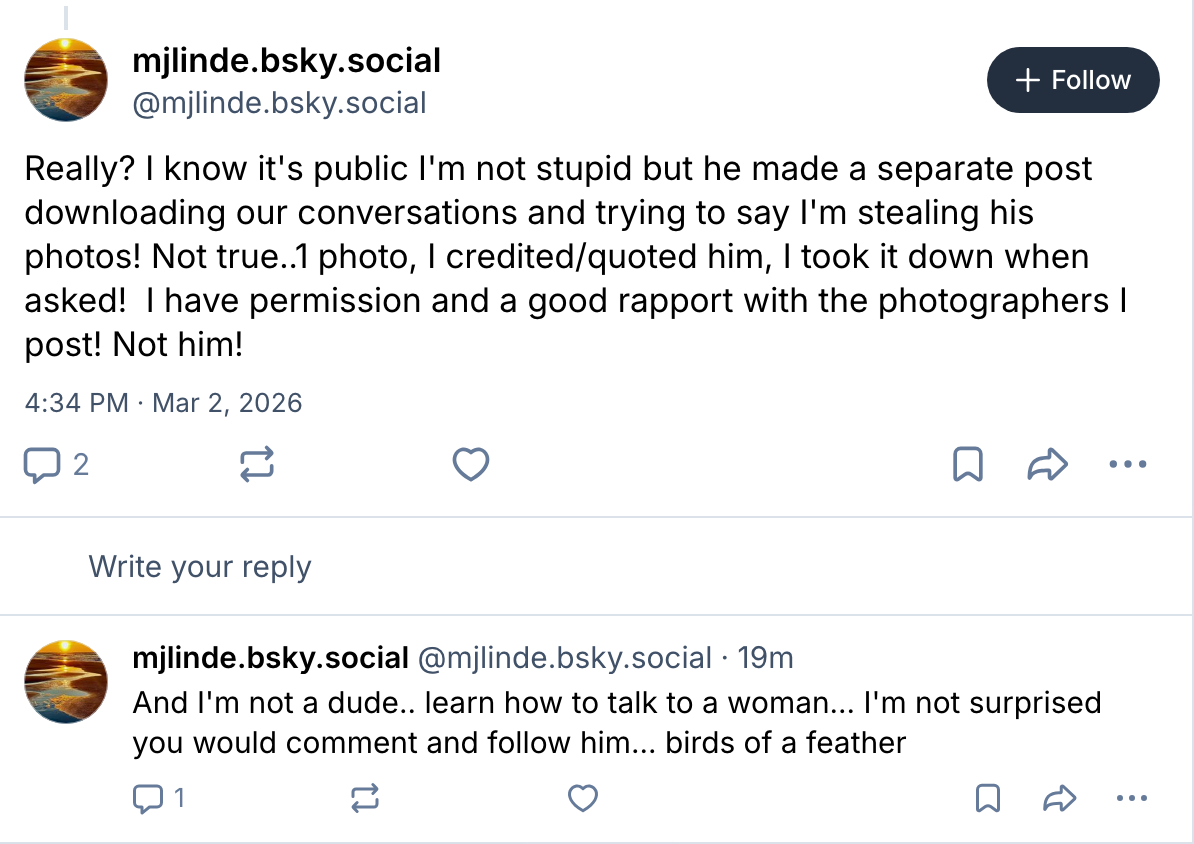Open more options on the reply
Screen dimensions: 1194x844
1131,797
